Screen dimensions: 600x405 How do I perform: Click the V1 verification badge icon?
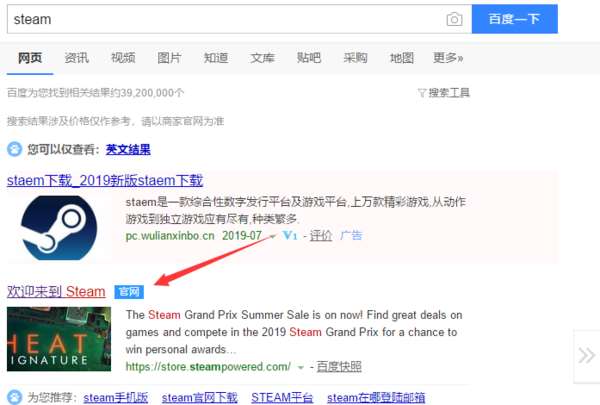[x=290, y=235]
